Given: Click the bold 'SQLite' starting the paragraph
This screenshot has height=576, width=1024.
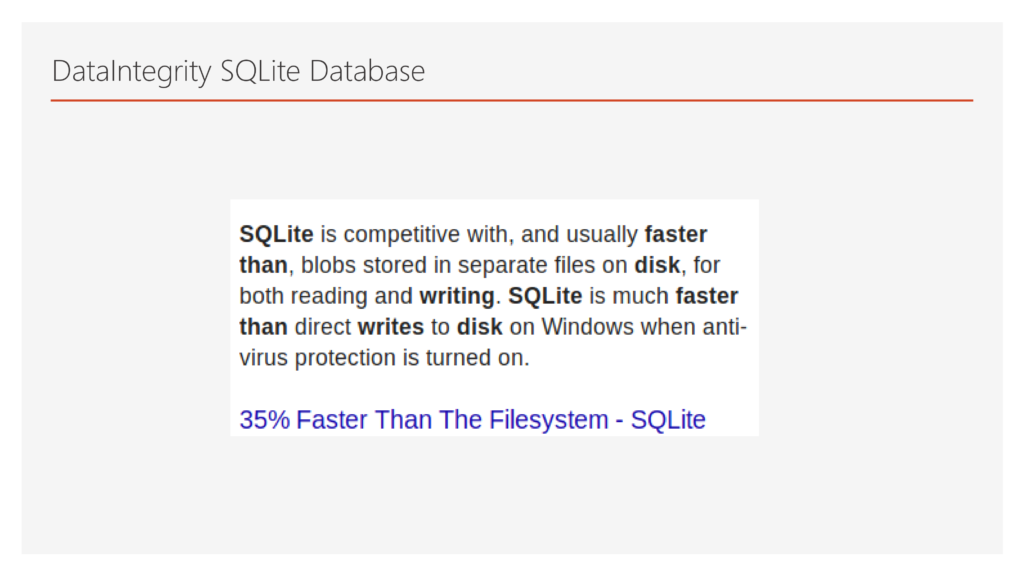Looking at the screenshot, I should (x=276, y=235).
